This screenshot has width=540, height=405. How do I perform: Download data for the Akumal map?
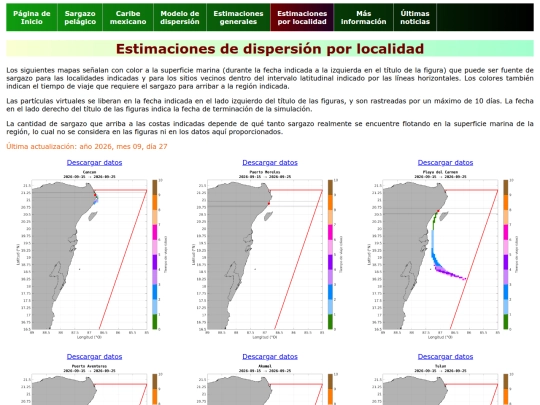270,357
